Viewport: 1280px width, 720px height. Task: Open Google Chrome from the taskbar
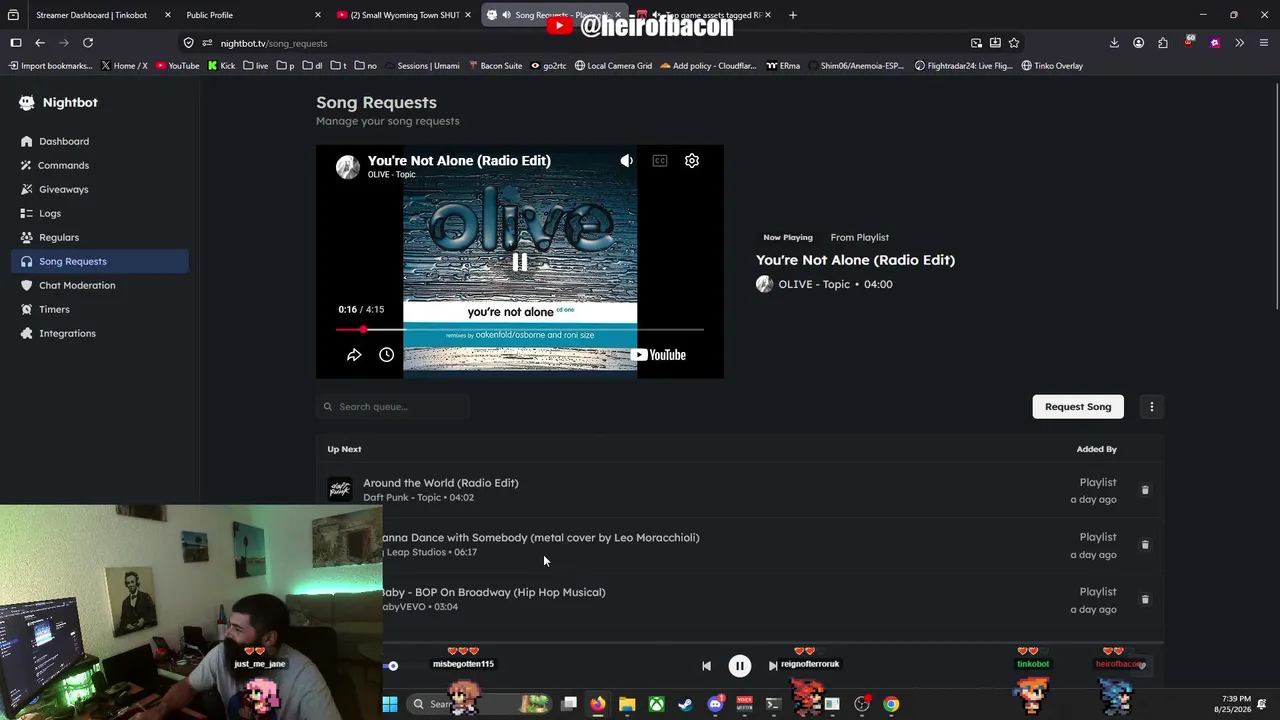point(891,704)
